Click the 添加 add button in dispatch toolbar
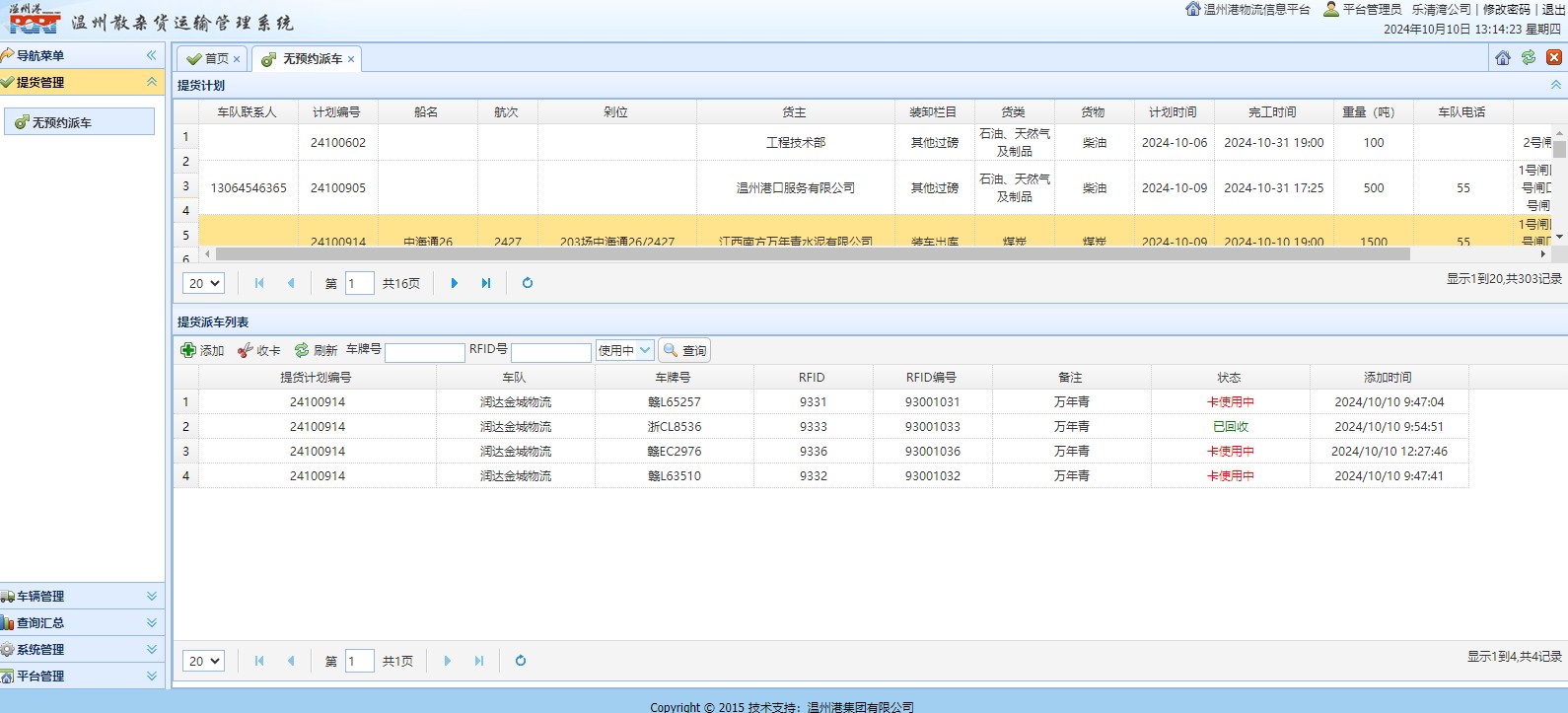 point(203,351)
